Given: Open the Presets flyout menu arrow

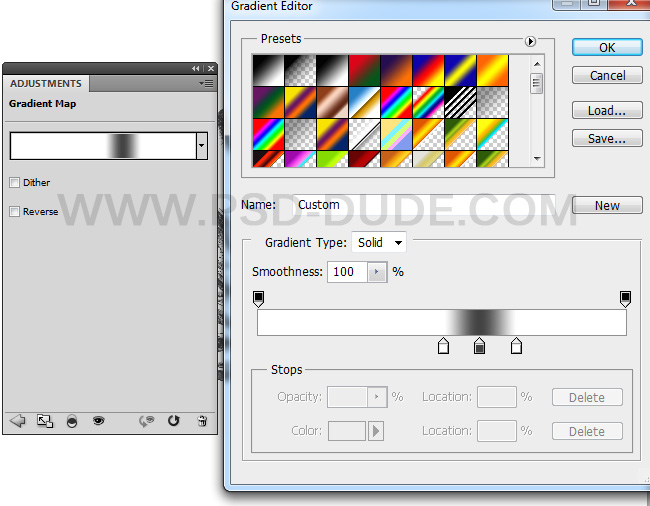Looking at the screenshot, I should pos(530,41).
